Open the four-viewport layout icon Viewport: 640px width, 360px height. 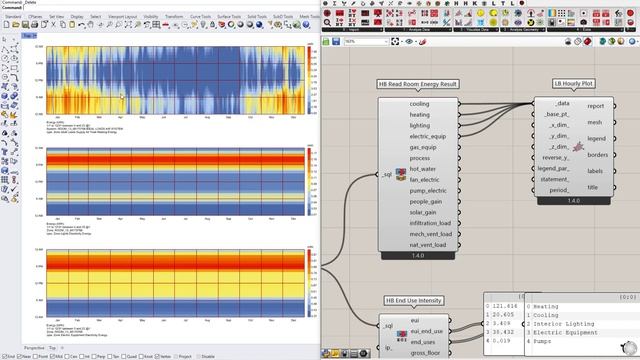coord(156,25)
